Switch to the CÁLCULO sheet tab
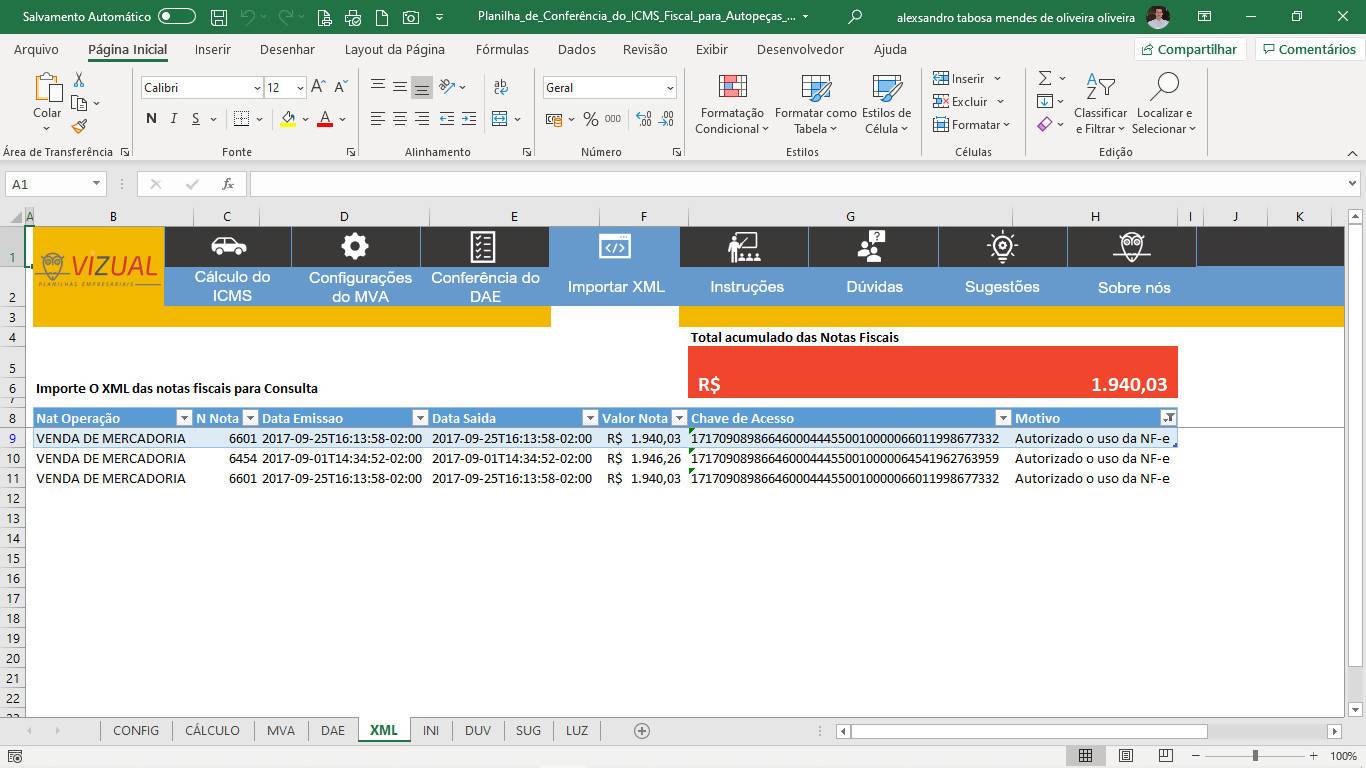 point(212,730)
